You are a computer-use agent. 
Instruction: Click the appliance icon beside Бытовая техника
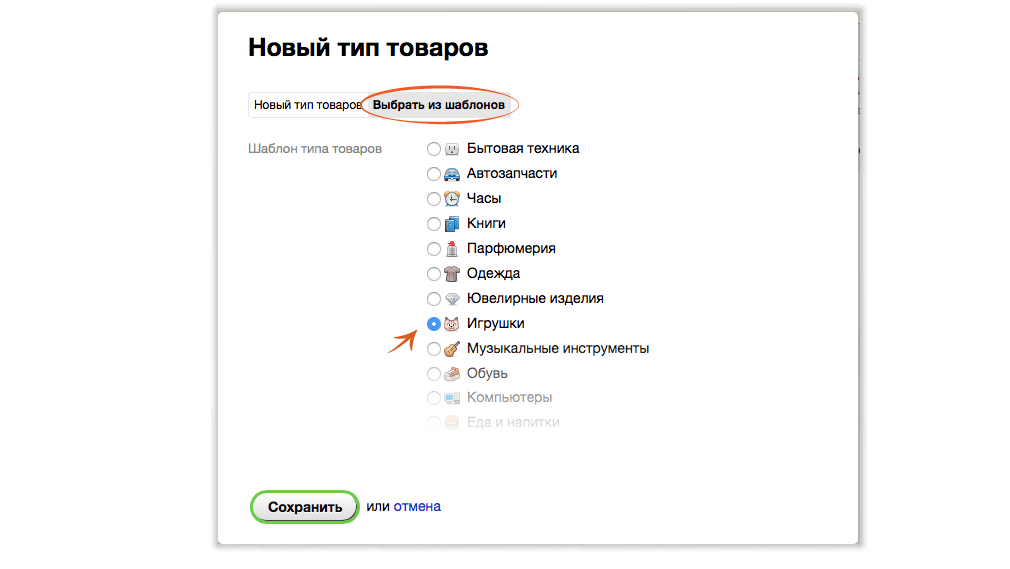tap(452, 149)
